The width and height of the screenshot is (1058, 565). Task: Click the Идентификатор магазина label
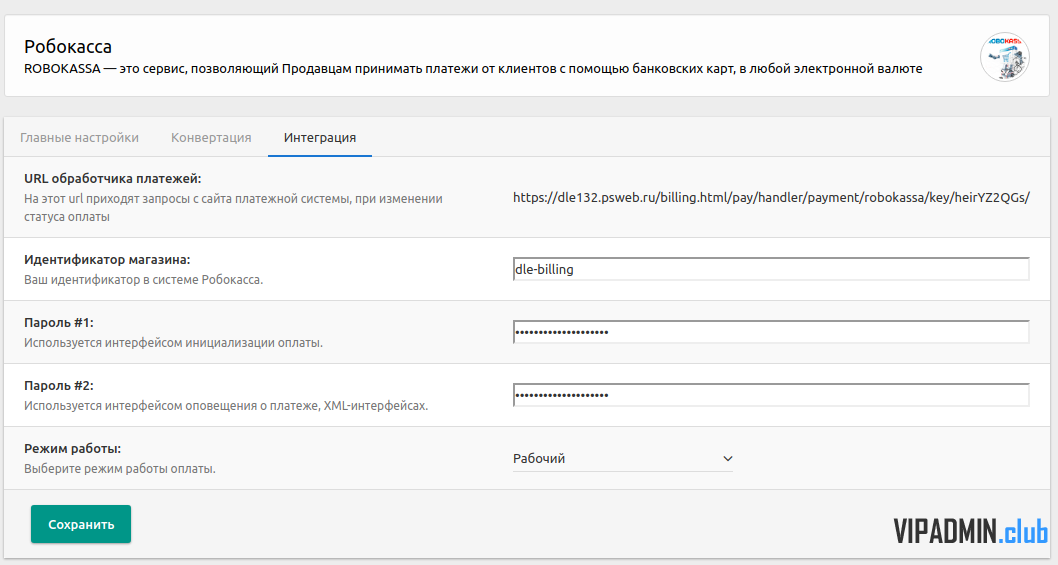click(x=107, y=260)
